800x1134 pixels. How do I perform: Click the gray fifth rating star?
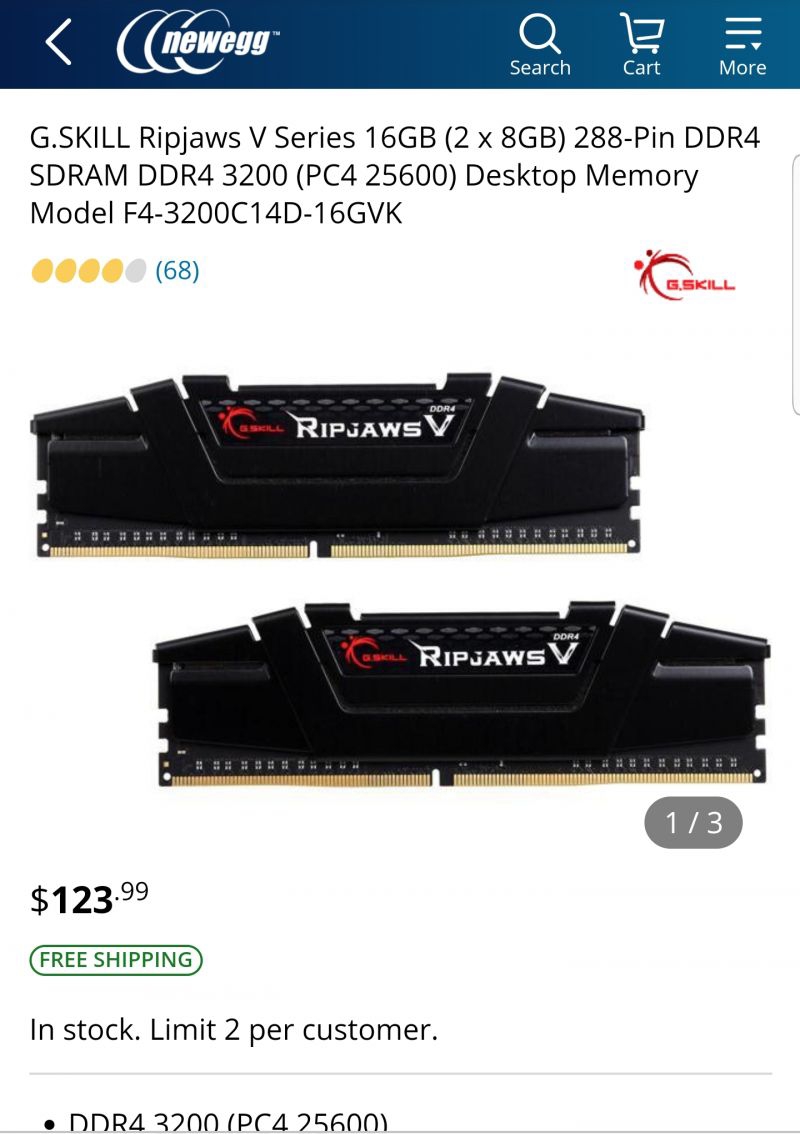click(135, 271)
